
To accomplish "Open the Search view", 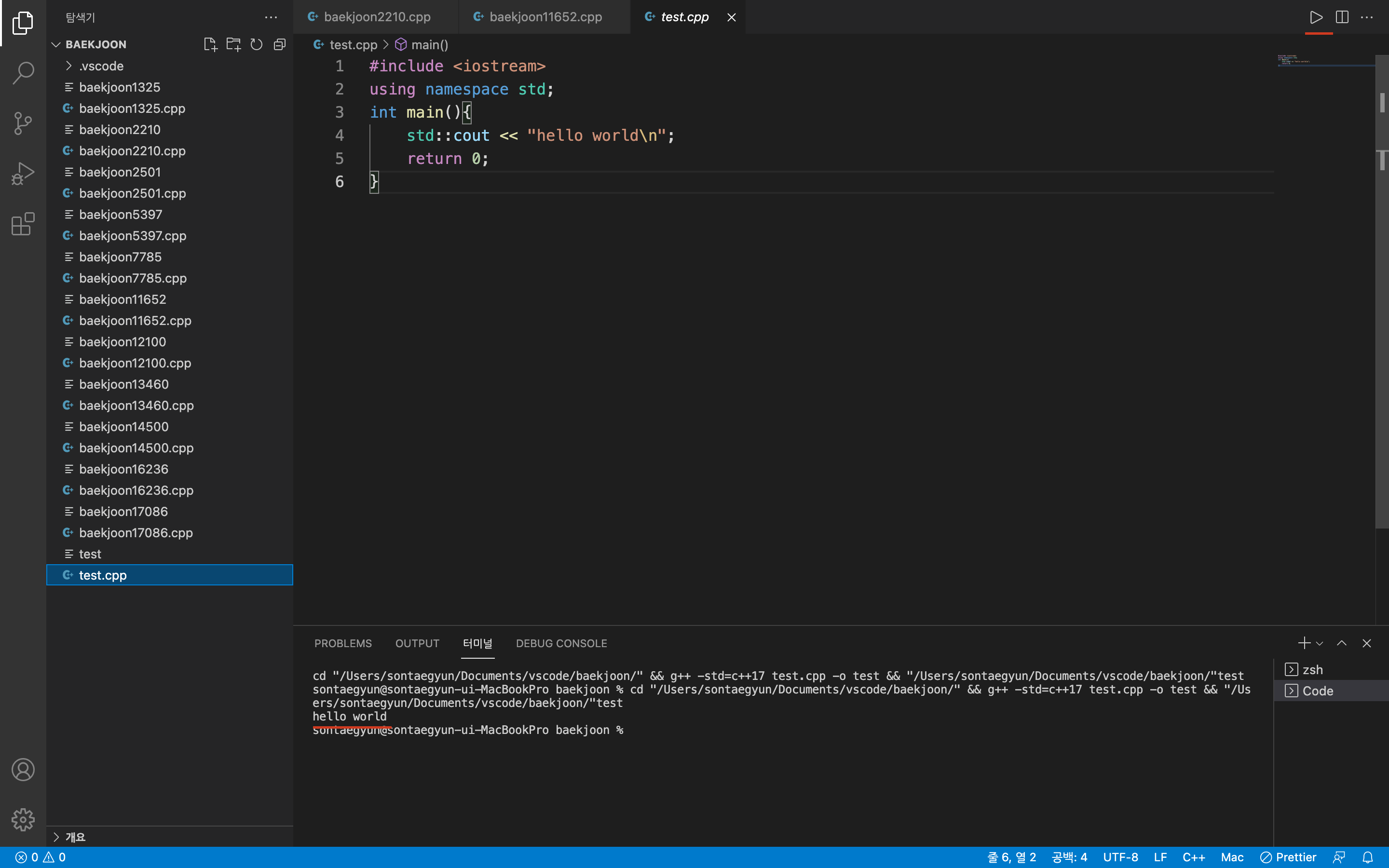I will coord(23,73).
